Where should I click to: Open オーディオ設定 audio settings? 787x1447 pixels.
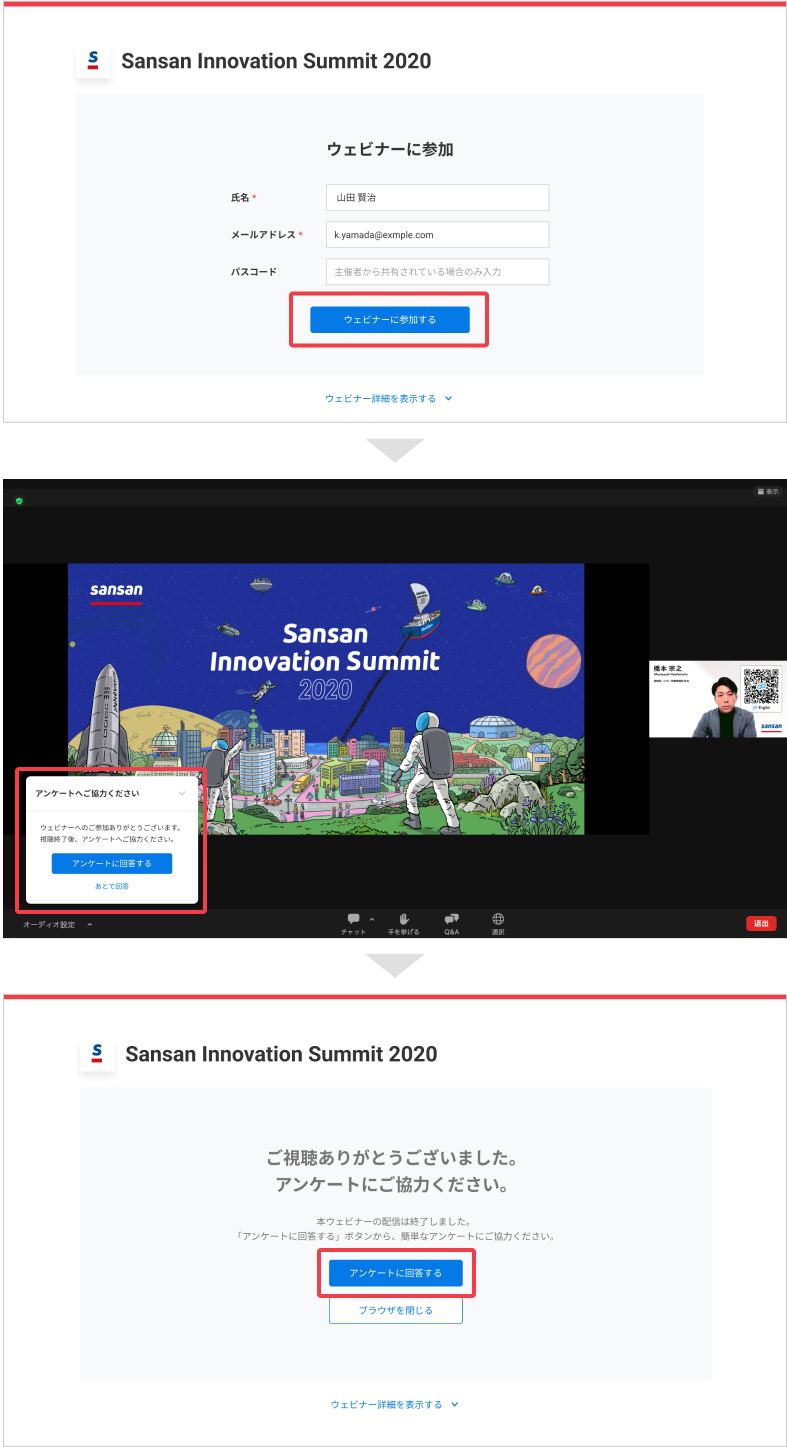(50, 924)
